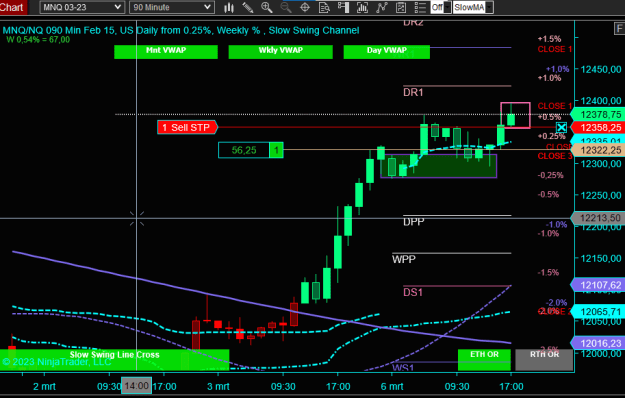The height and width of the screenshot is (398, 625).
Task: Open the indicators icon
Action: [x=382, y=7]
